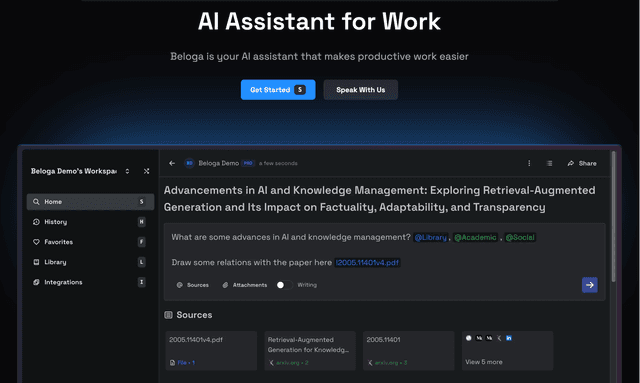Collapse sidebar with the crossed-arrows icon
640x383 pixels.
coord(147,171)
